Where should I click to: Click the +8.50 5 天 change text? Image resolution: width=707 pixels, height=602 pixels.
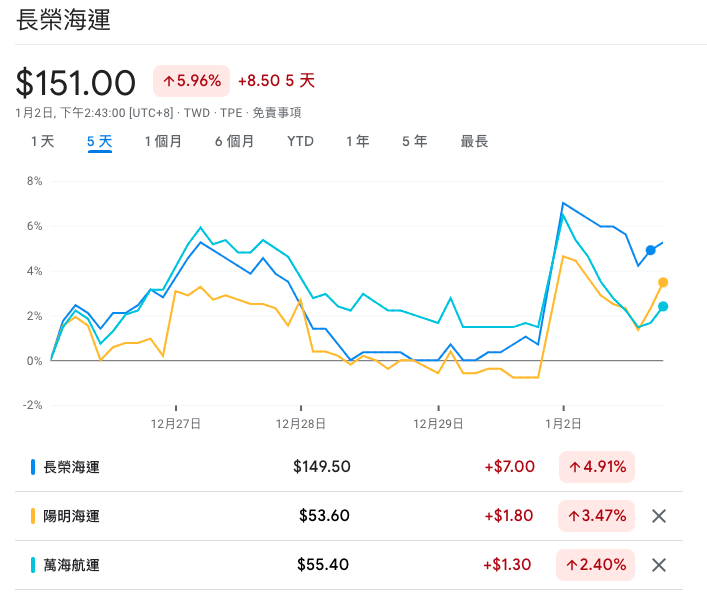click(276, 81)
